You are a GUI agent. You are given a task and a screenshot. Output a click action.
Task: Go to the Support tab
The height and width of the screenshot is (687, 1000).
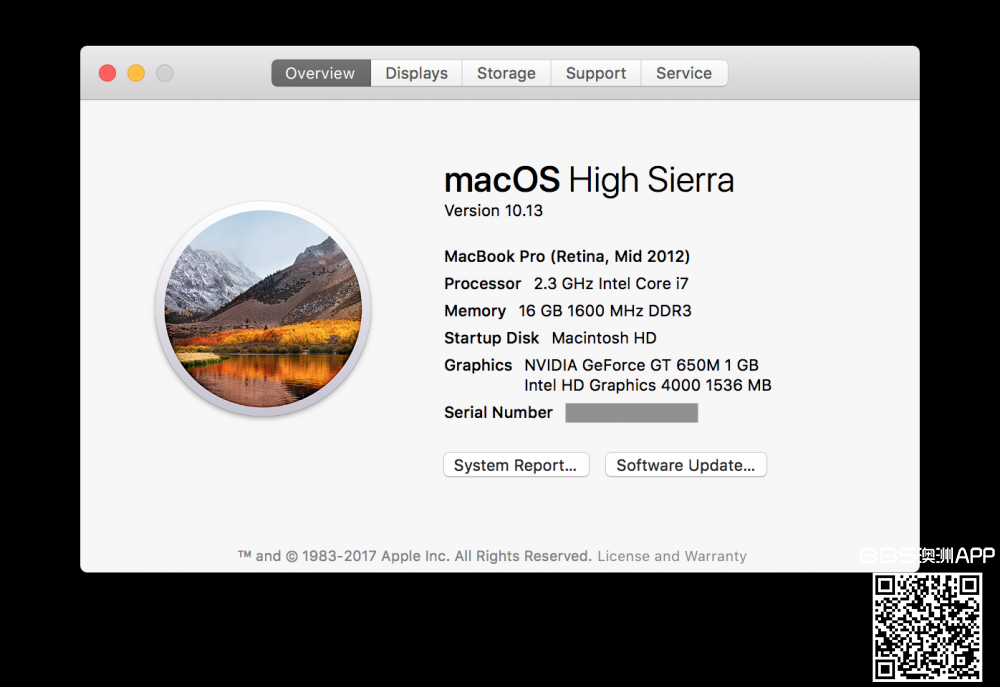coord(596,73)
